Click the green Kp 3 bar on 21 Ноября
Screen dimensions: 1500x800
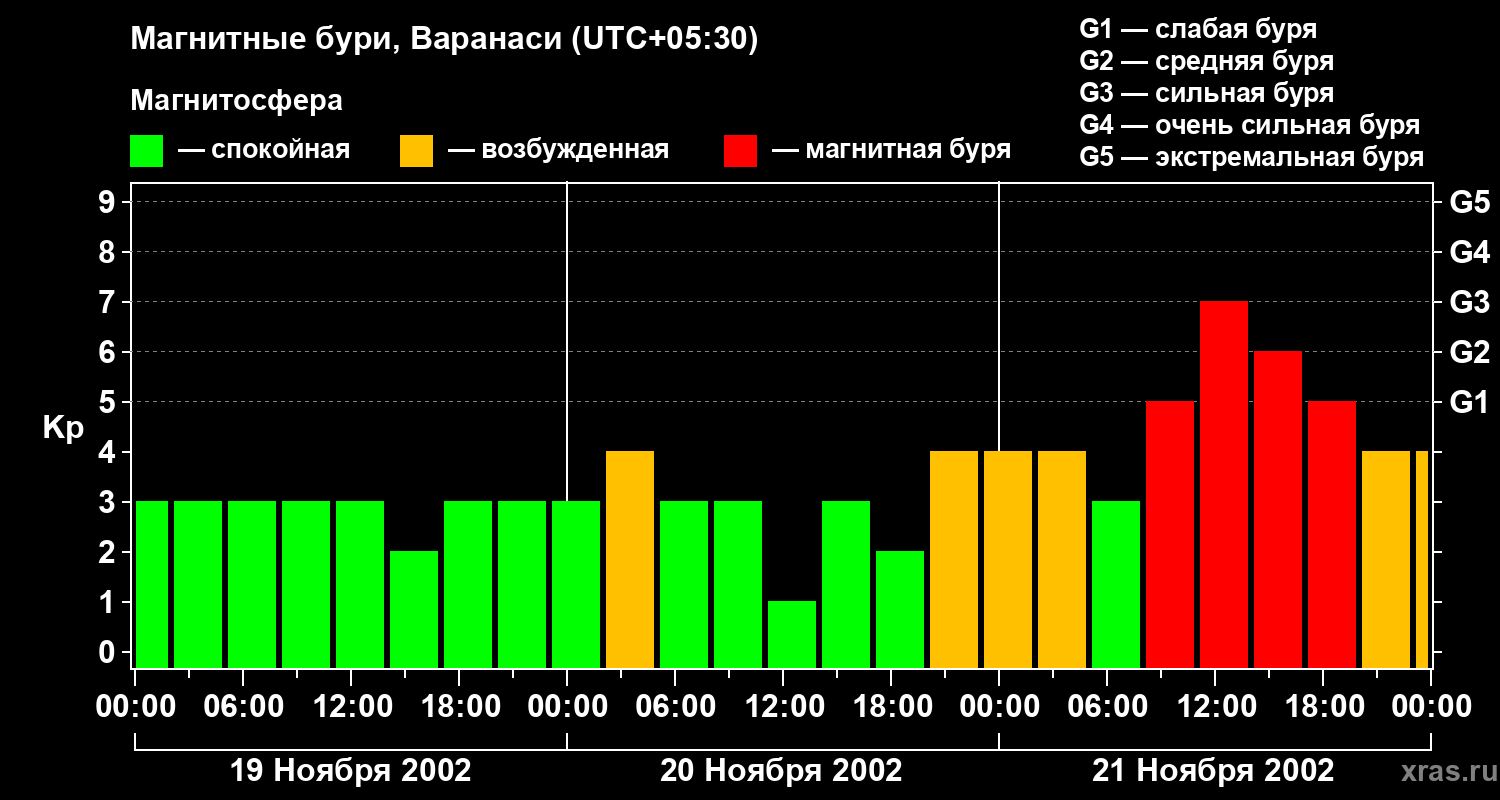click(x=1116, y=584)
